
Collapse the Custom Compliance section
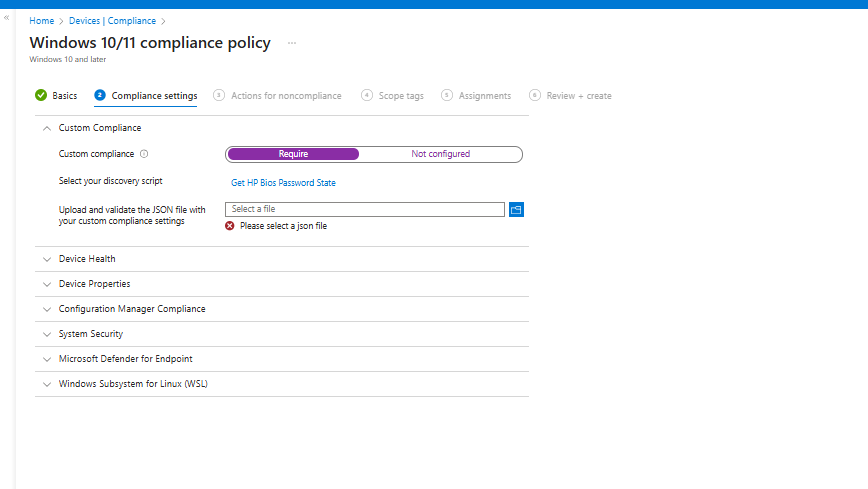pyautogui.click(x=46, y=128)
